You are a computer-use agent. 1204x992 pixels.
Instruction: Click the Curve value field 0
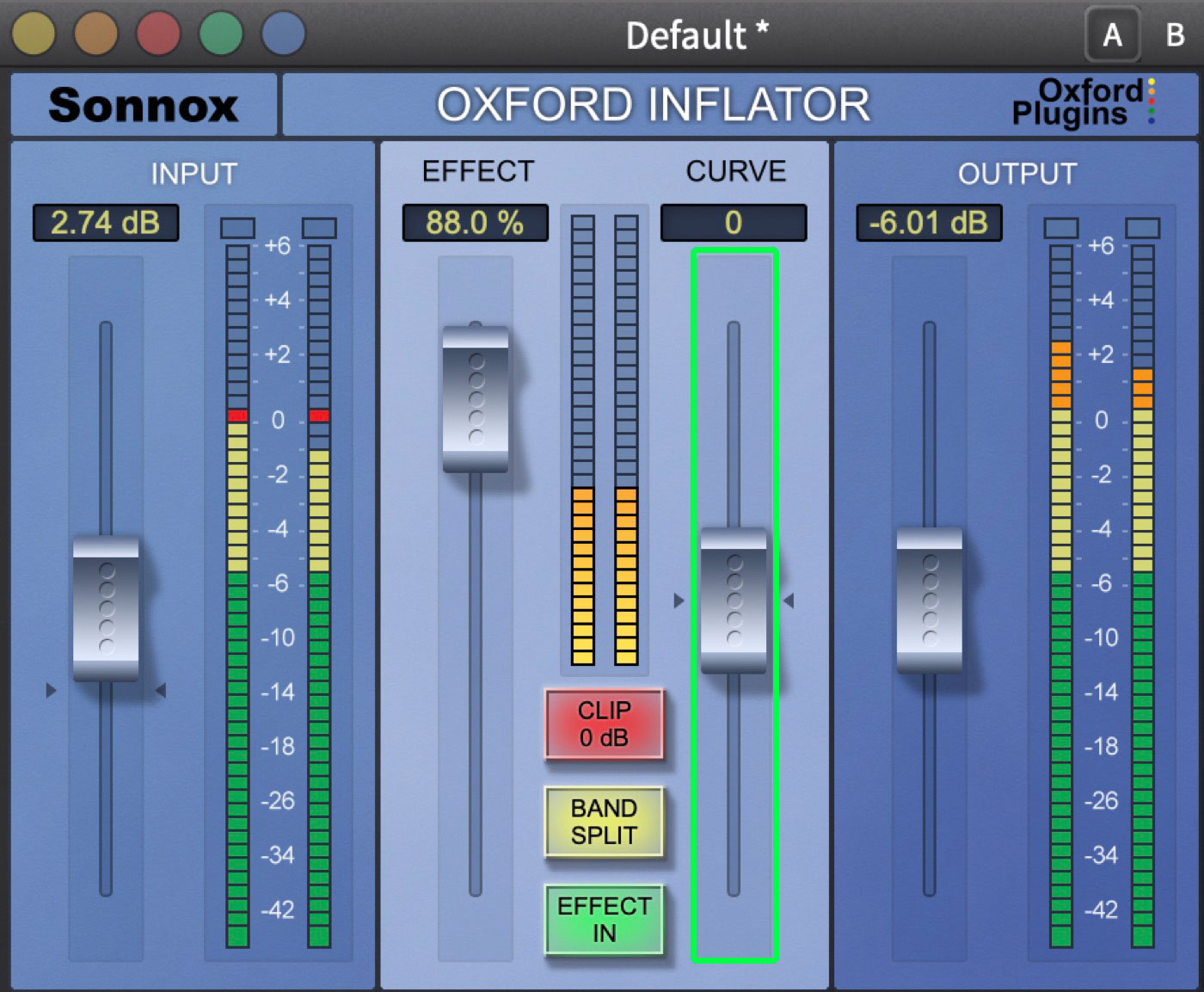(734, 223)
